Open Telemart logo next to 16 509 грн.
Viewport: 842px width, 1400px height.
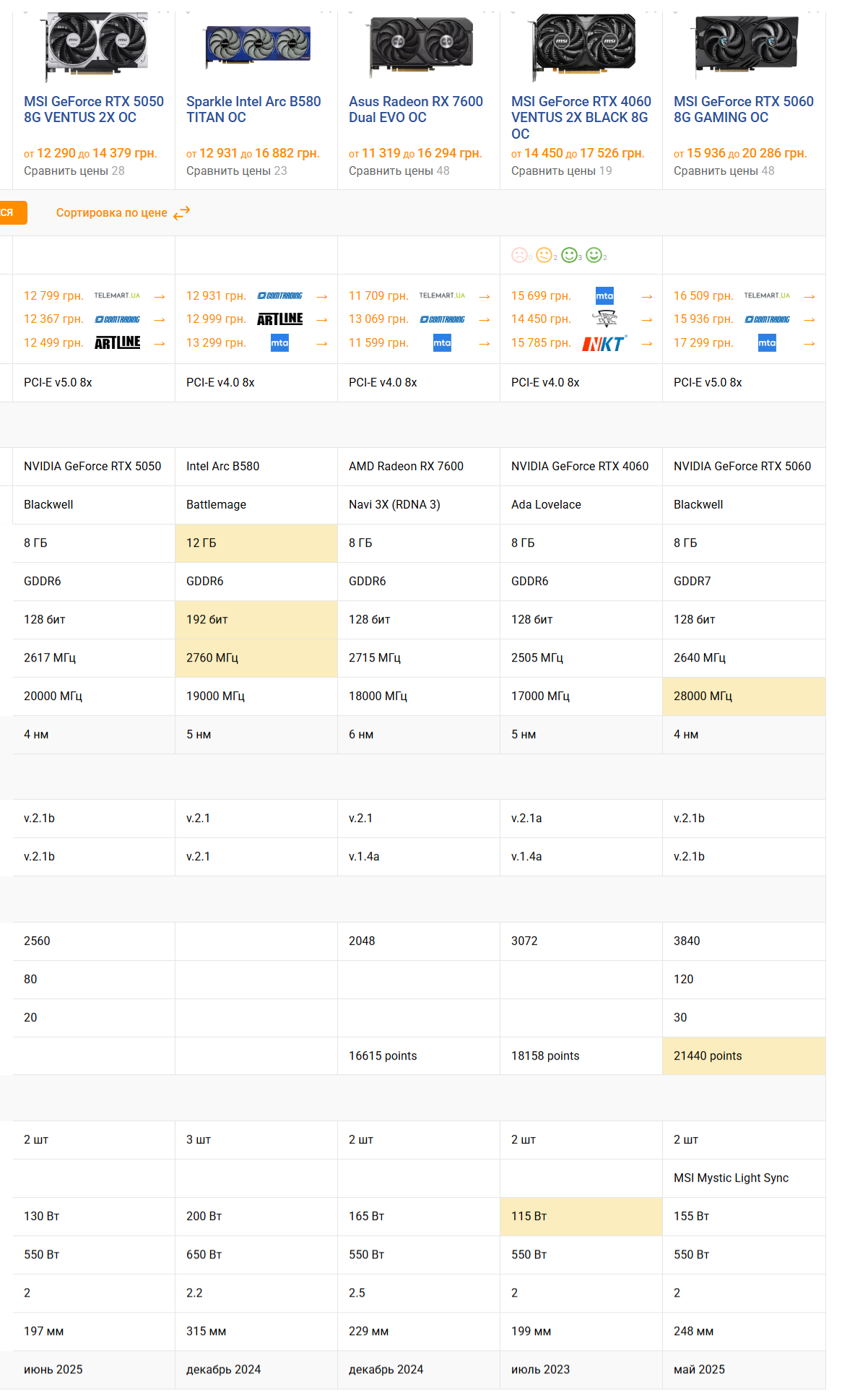click(x=767, y=295)
